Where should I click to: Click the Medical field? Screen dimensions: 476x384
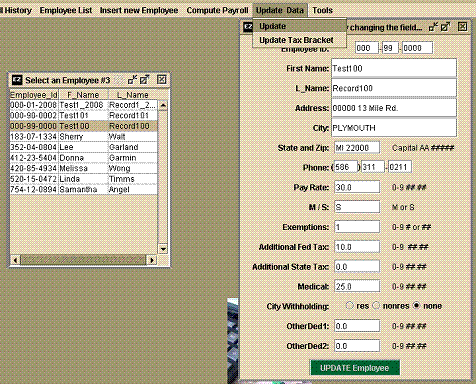(x=357, y=286)
